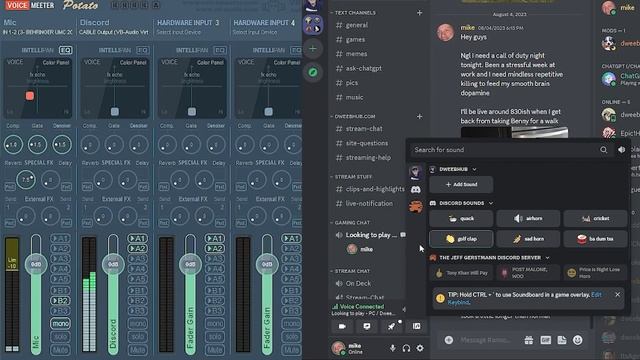Open Discord User Settings gear
The height and width of the screenshot is (360, 640).
pyautogui.click(x=420, y=348)
